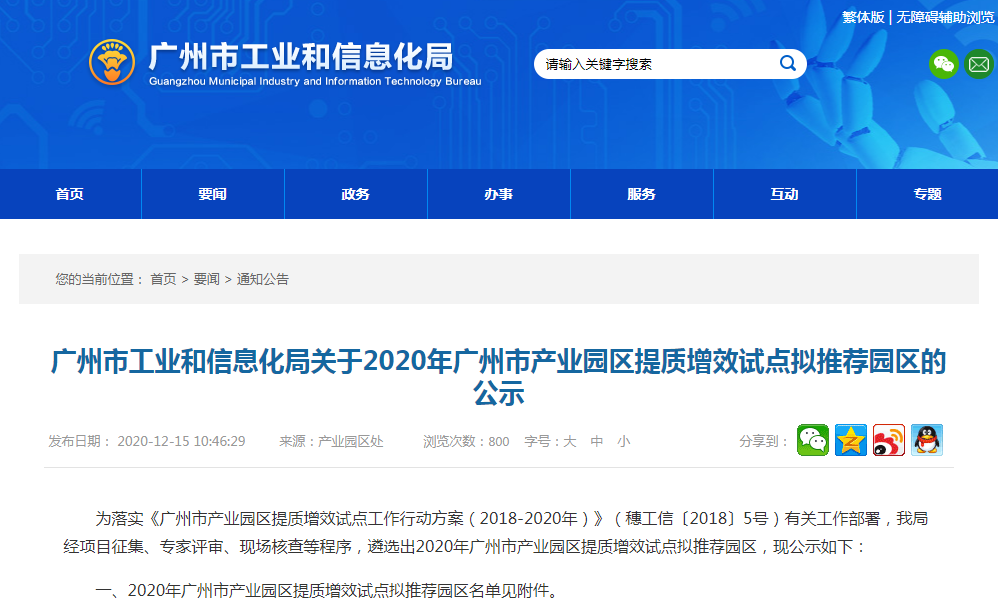
Task: Open the green email envelope icon
Action: click(x=979, y=64)
